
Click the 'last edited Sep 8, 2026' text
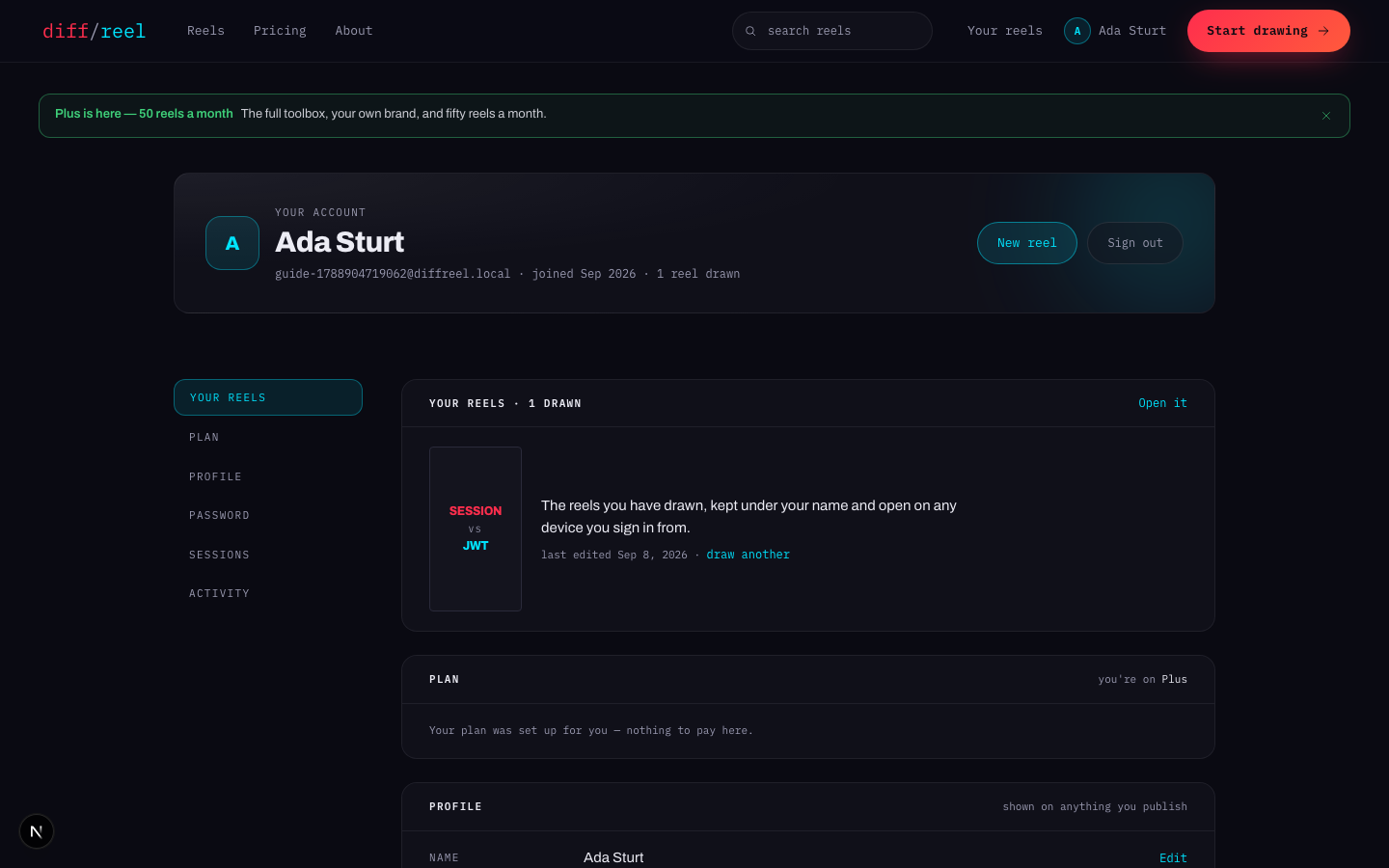pos(614,555)
